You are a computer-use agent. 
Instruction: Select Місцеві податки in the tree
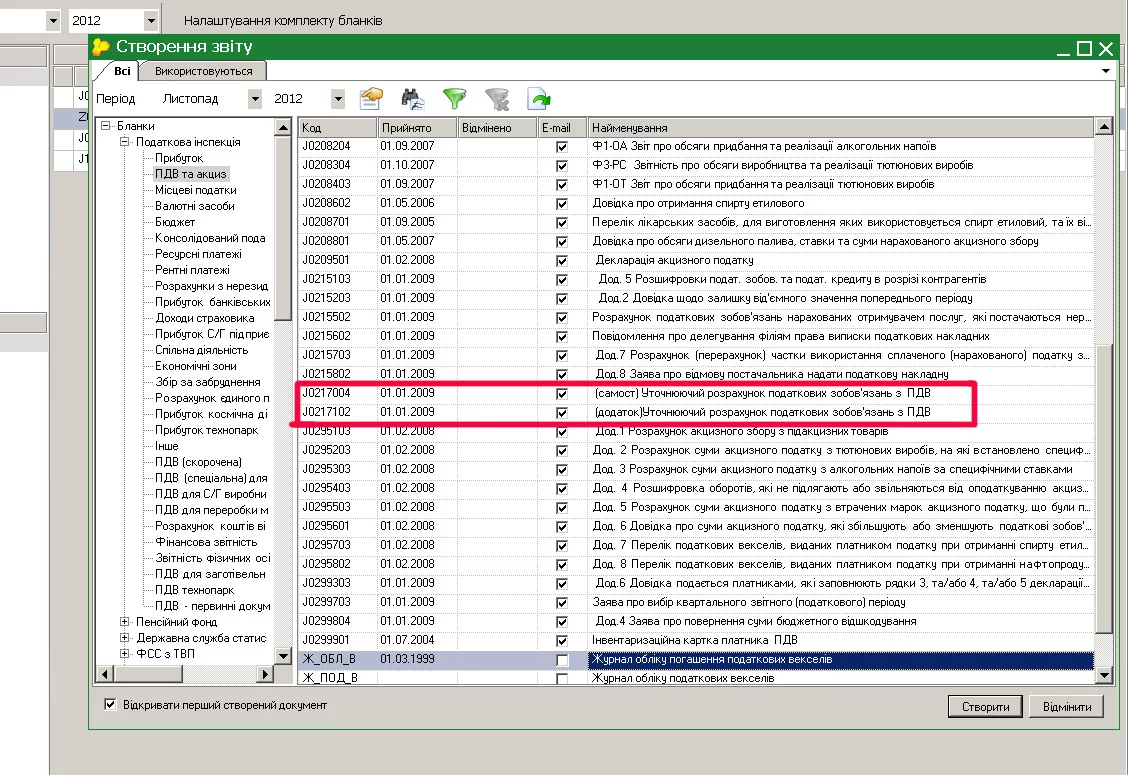[x=195, y=190]
